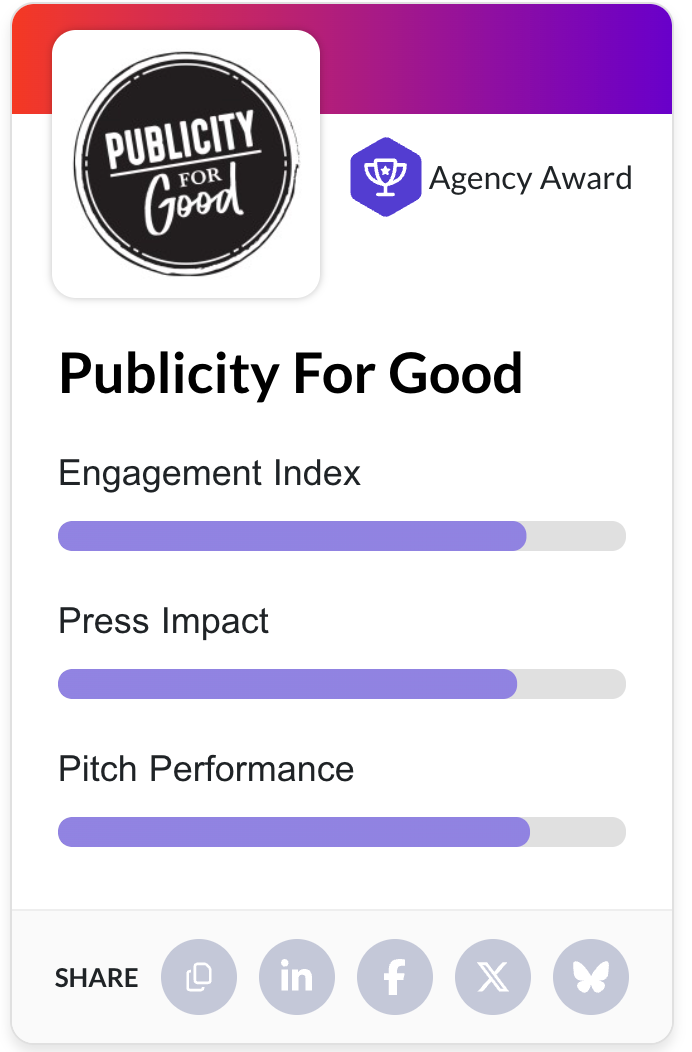692x1052 pixels.
Task: Click the SHARE label text
Action: point(96,978)
